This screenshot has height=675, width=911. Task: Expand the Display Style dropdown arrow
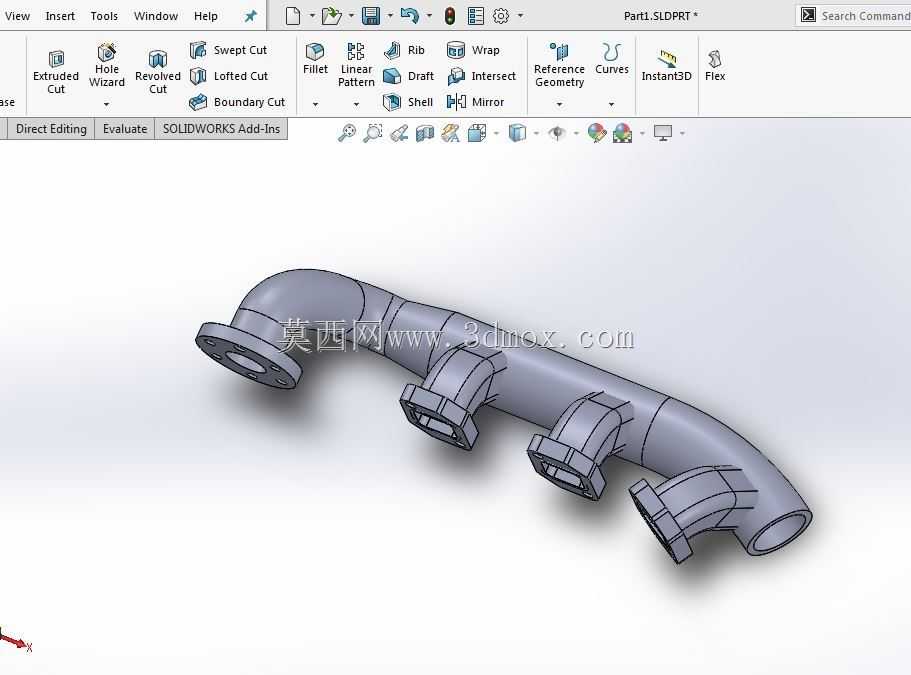click(536, 133)
